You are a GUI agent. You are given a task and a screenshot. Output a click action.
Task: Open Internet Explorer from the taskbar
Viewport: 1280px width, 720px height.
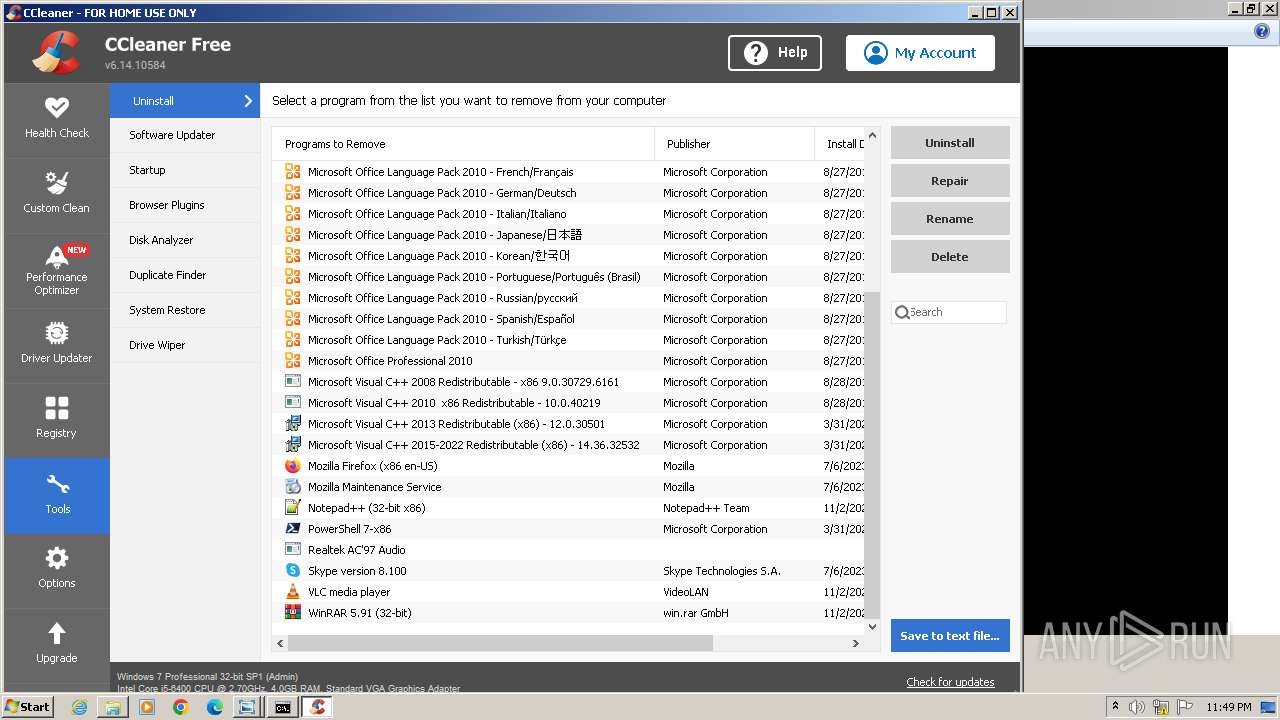pos(79,707)
